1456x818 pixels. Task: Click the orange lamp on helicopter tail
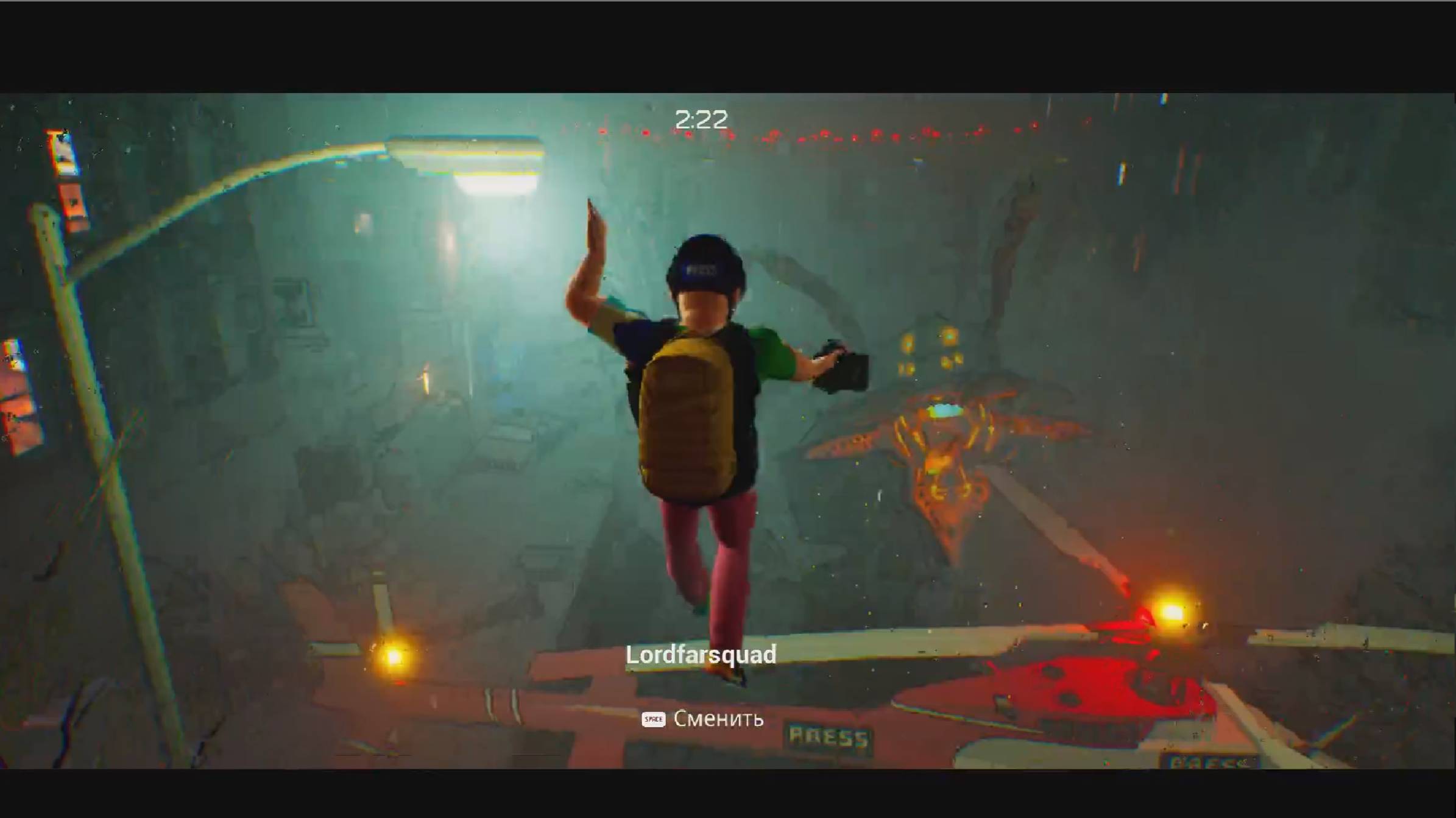1170,612
